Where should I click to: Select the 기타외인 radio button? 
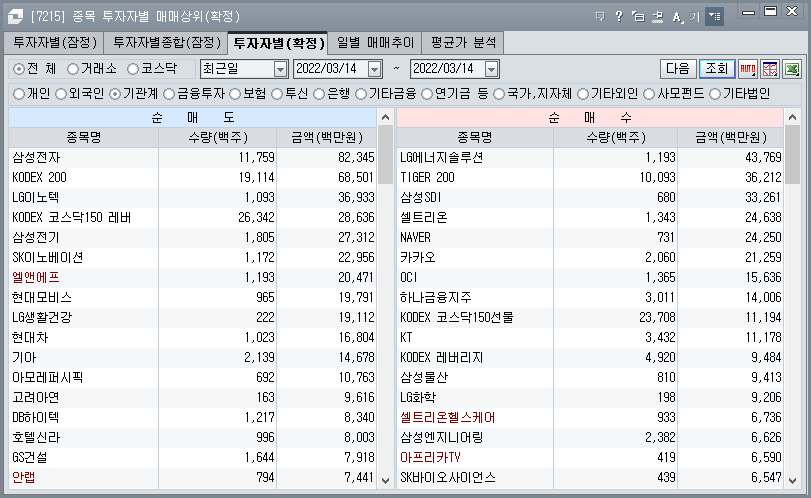583,94
